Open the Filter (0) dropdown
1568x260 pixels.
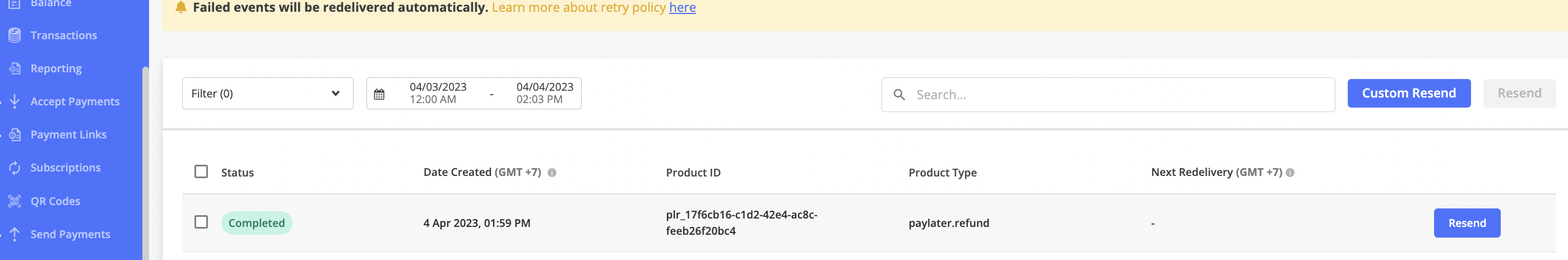click(268, 94)
